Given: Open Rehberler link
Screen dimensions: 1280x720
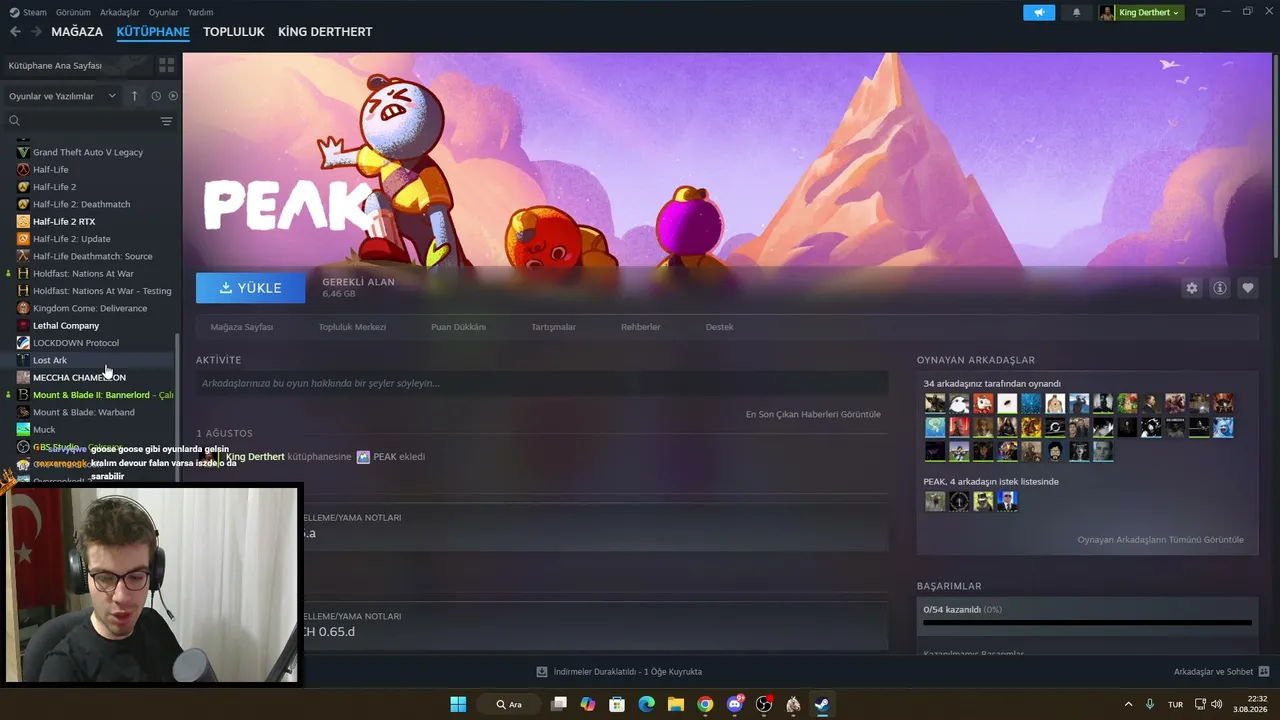Looking at the screenshot, I should (640, 327).
